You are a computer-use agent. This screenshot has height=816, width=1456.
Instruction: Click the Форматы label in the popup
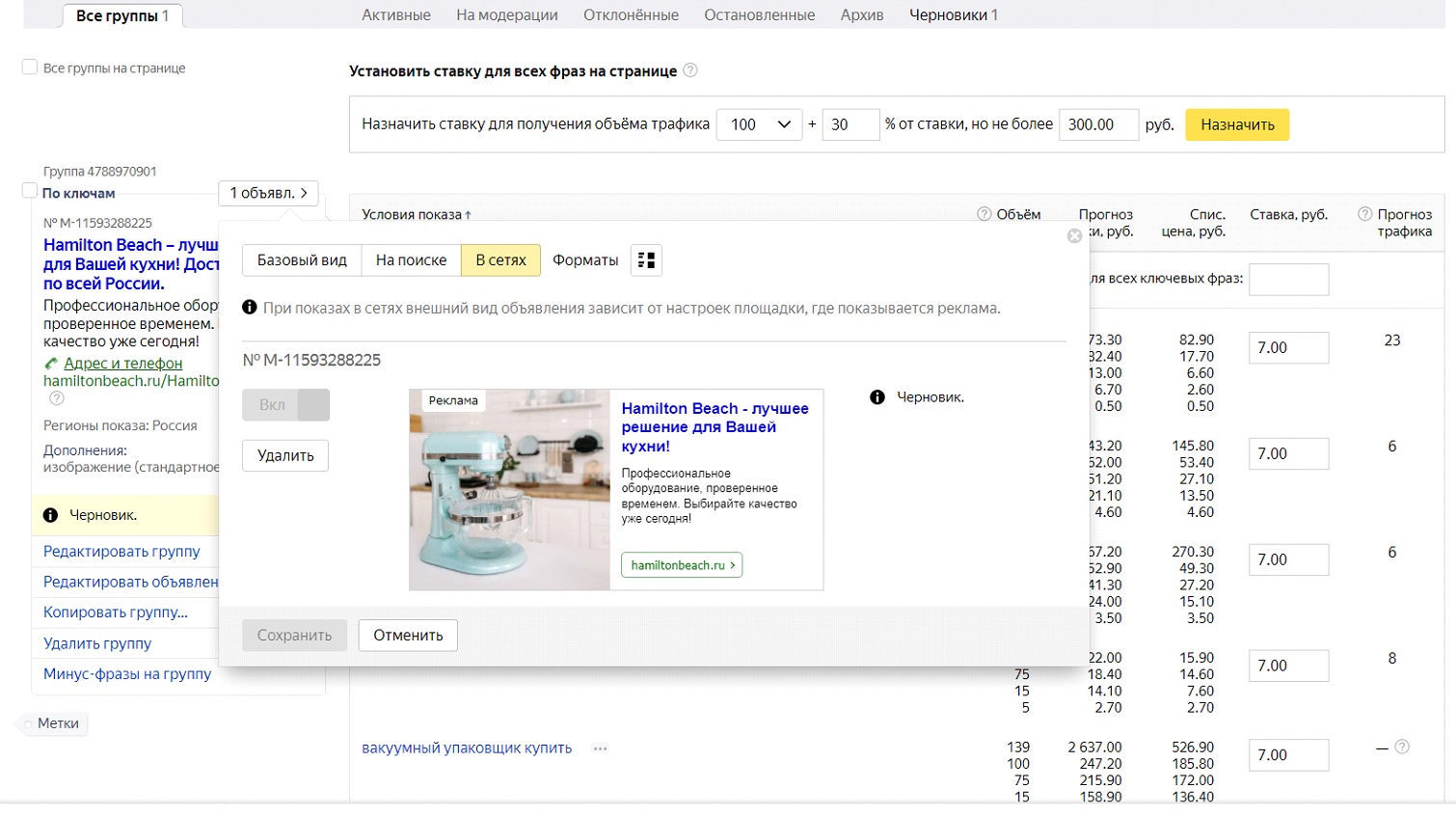click(x=585, y=260)
